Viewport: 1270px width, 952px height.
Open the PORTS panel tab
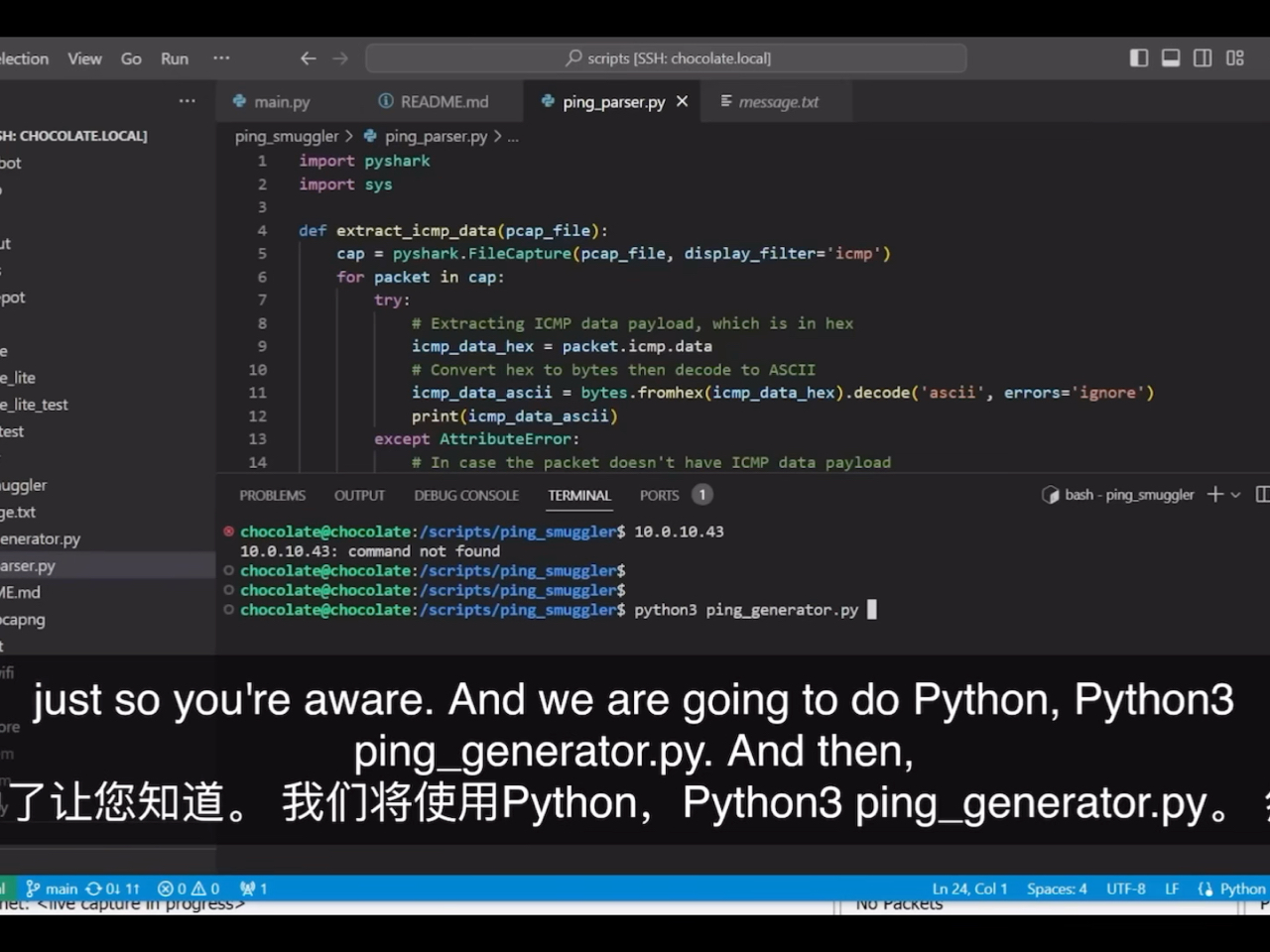click(659, 495)
